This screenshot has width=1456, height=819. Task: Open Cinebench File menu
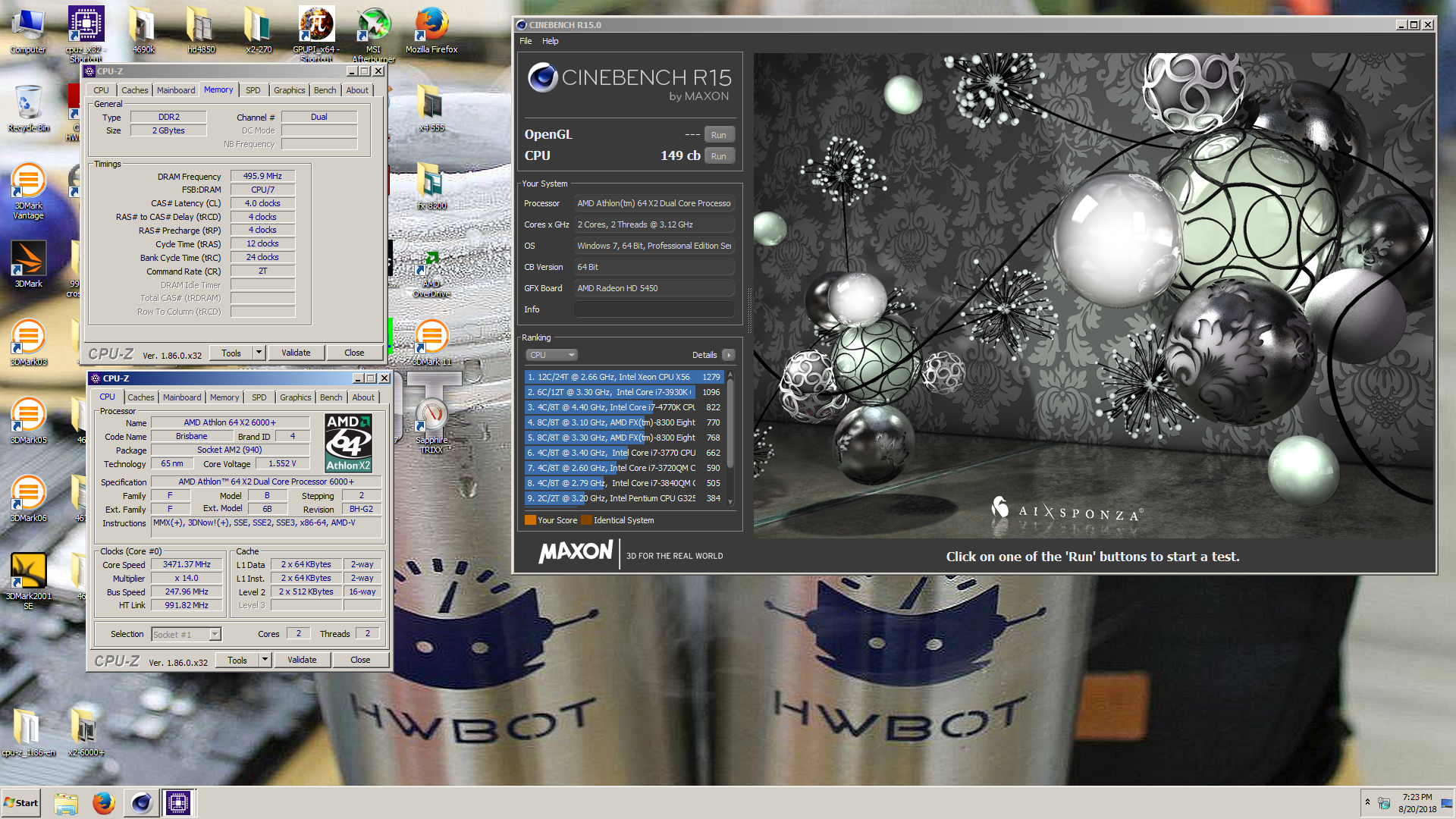(526, 41)
